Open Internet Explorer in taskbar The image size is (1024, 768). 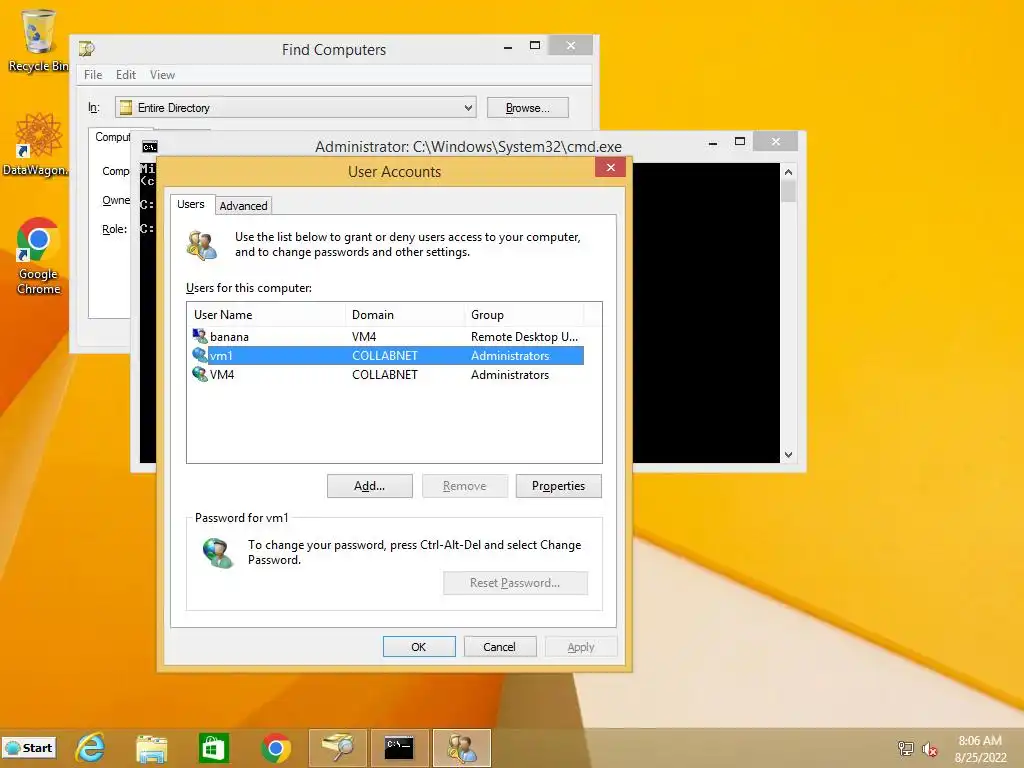click(x=90, y=748)
